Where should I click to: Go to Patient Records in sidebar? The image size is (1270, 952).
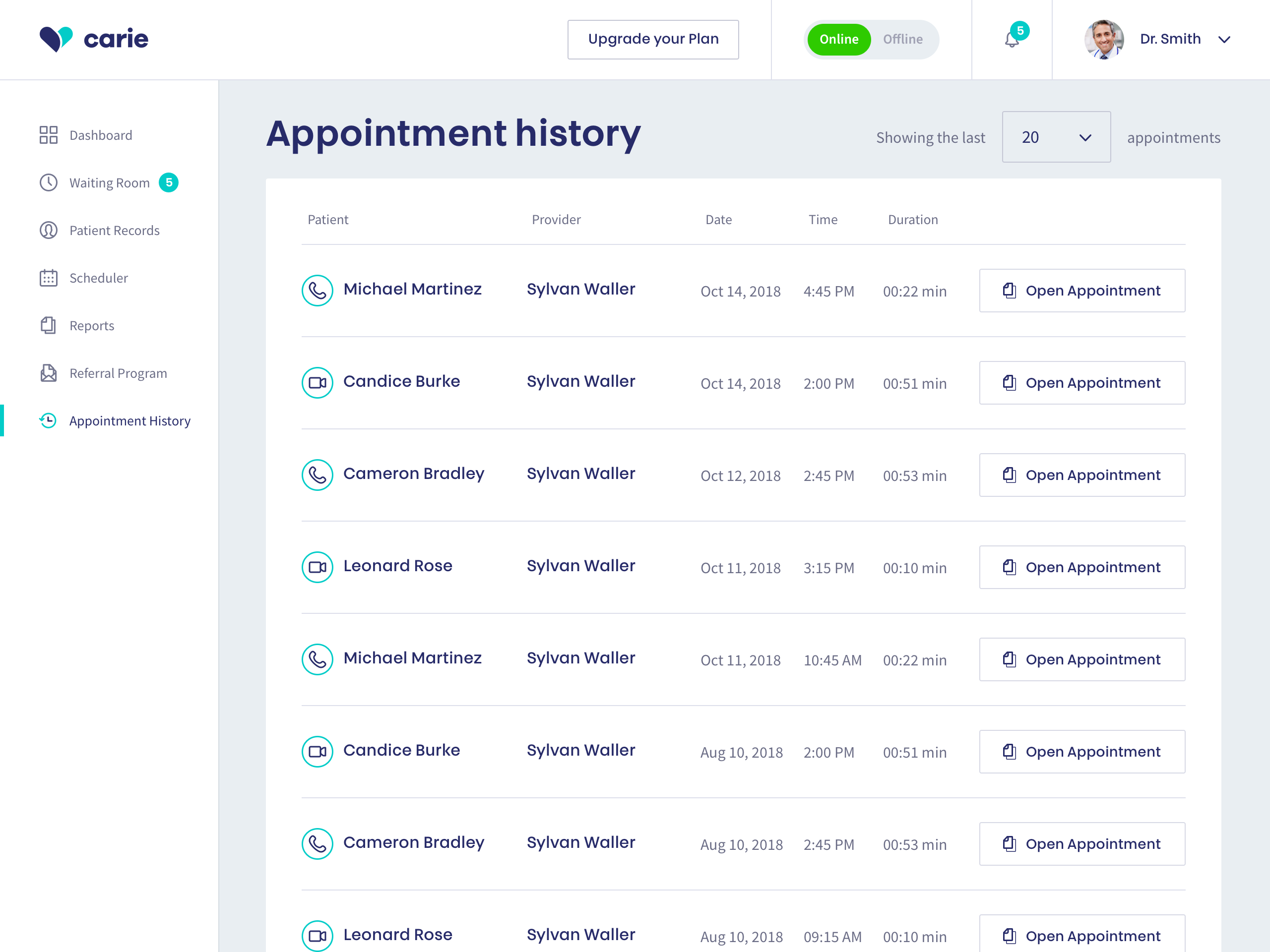click(x=114, y=230)
